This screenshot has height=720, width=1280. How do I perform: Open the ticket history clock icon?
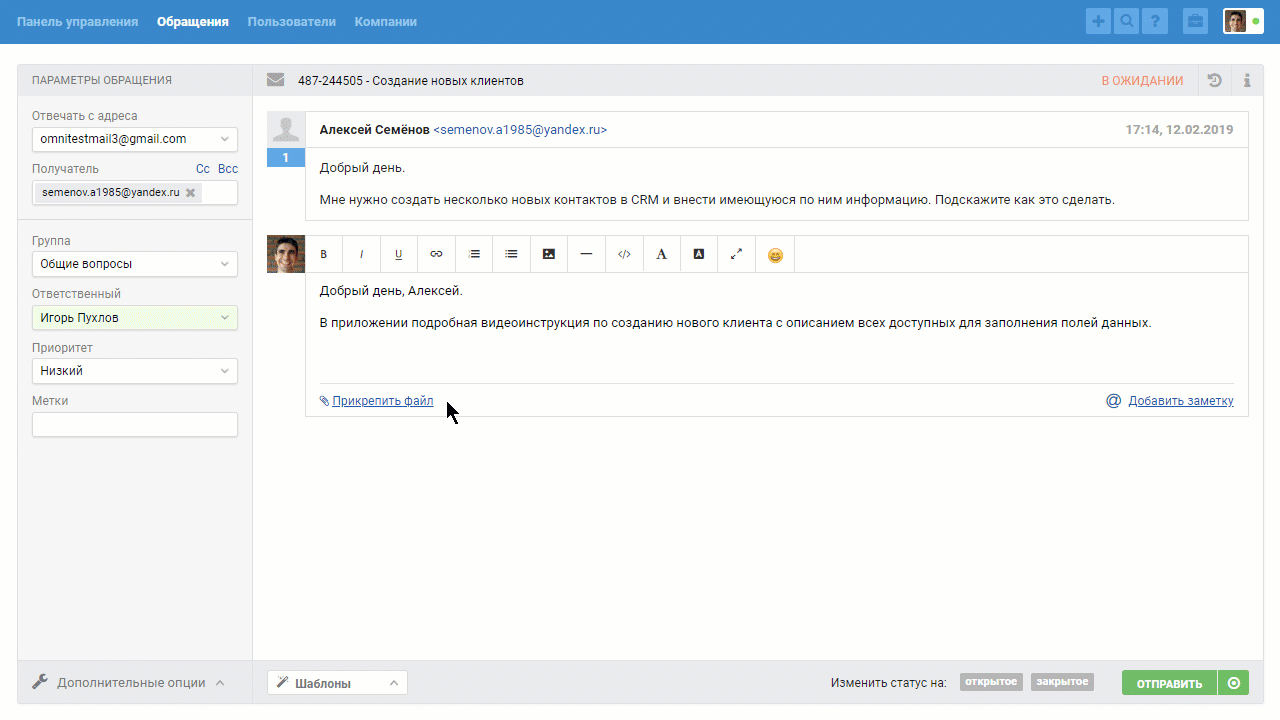tap(1214, 81)
